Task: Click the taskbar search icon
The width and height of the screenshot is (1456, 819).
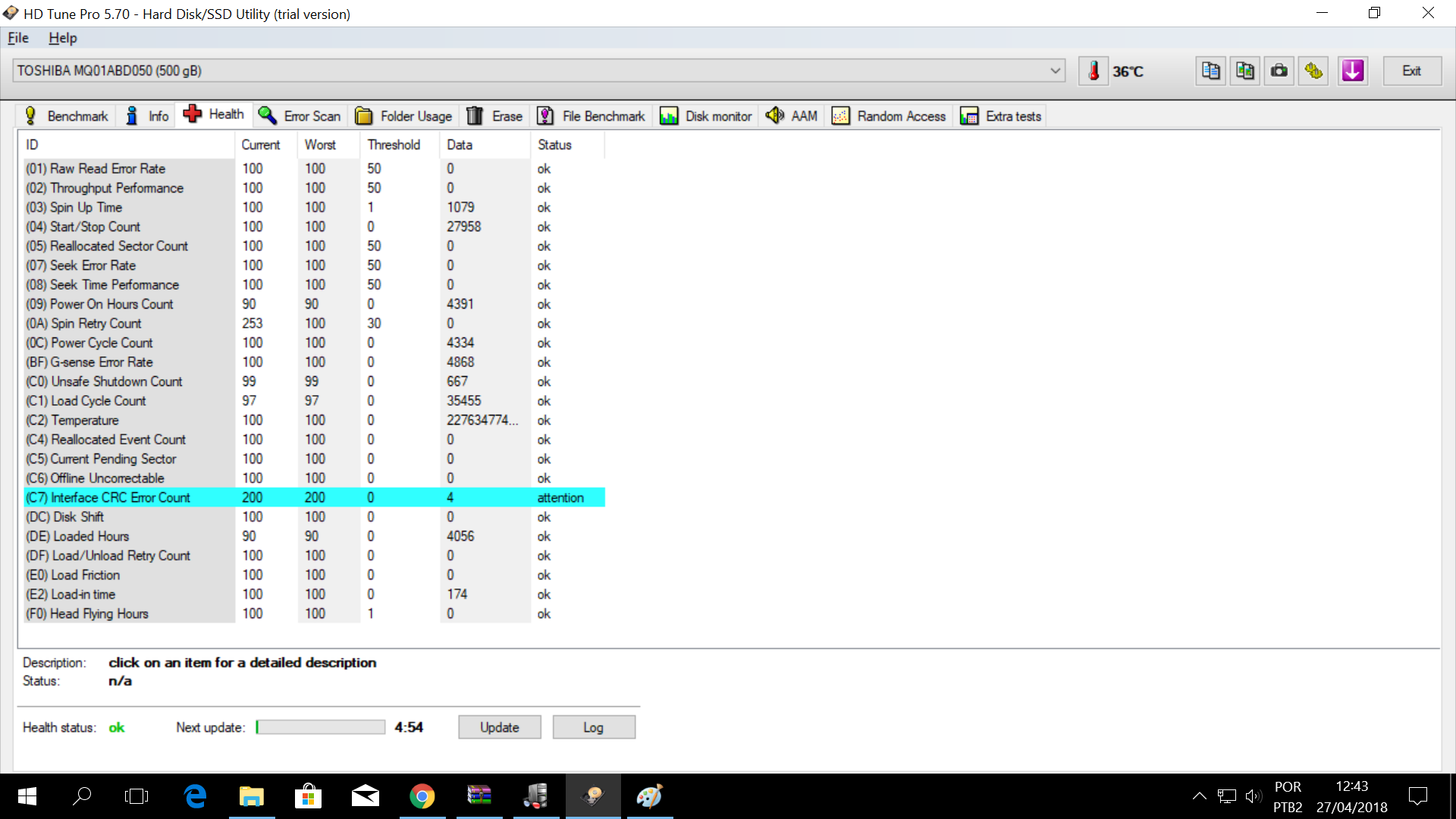Action: [82, 796]
